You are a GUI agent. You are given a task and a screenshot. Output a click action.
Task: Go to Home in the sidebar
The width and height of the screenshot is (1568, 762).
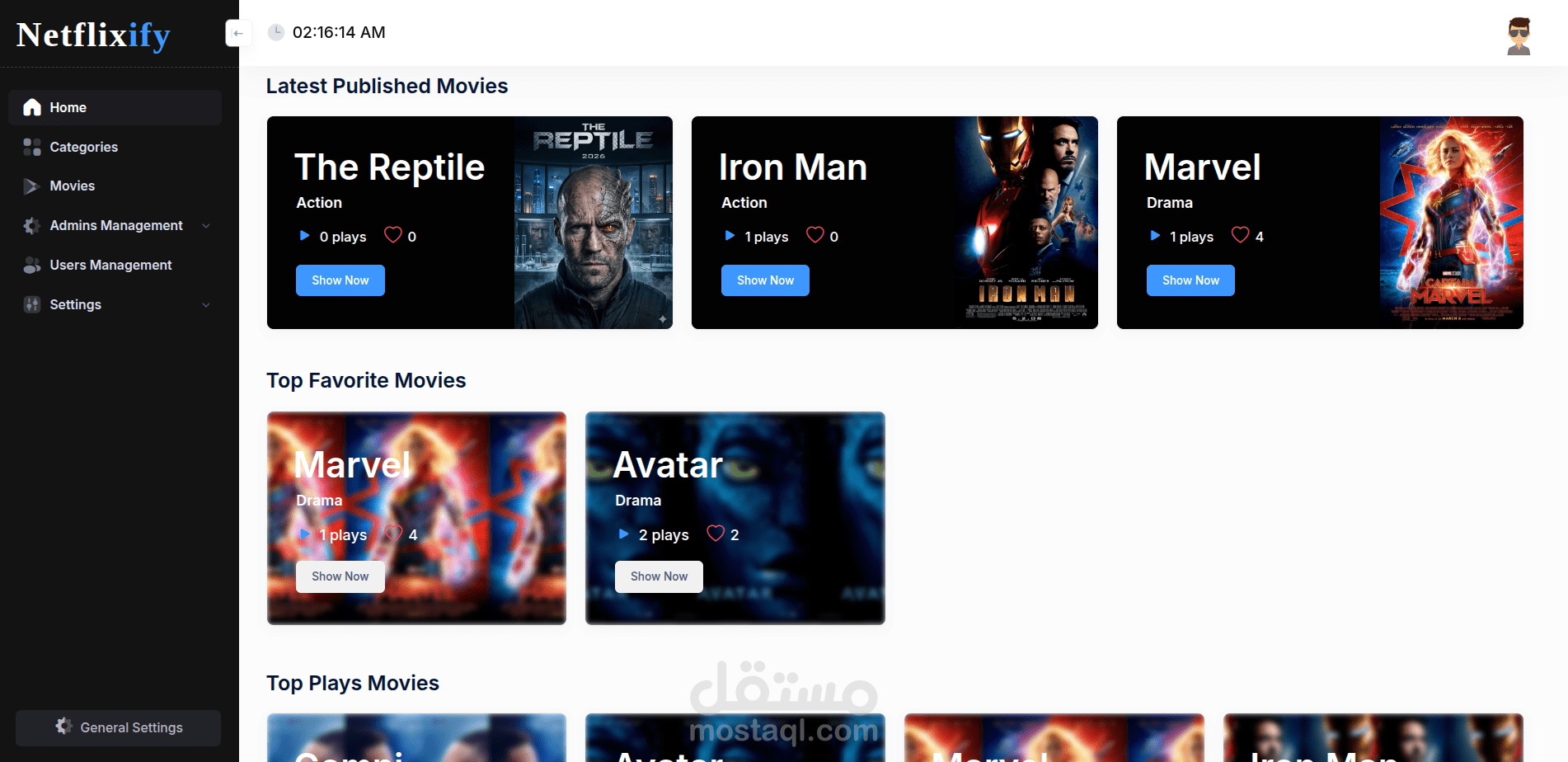click(115, 107)
